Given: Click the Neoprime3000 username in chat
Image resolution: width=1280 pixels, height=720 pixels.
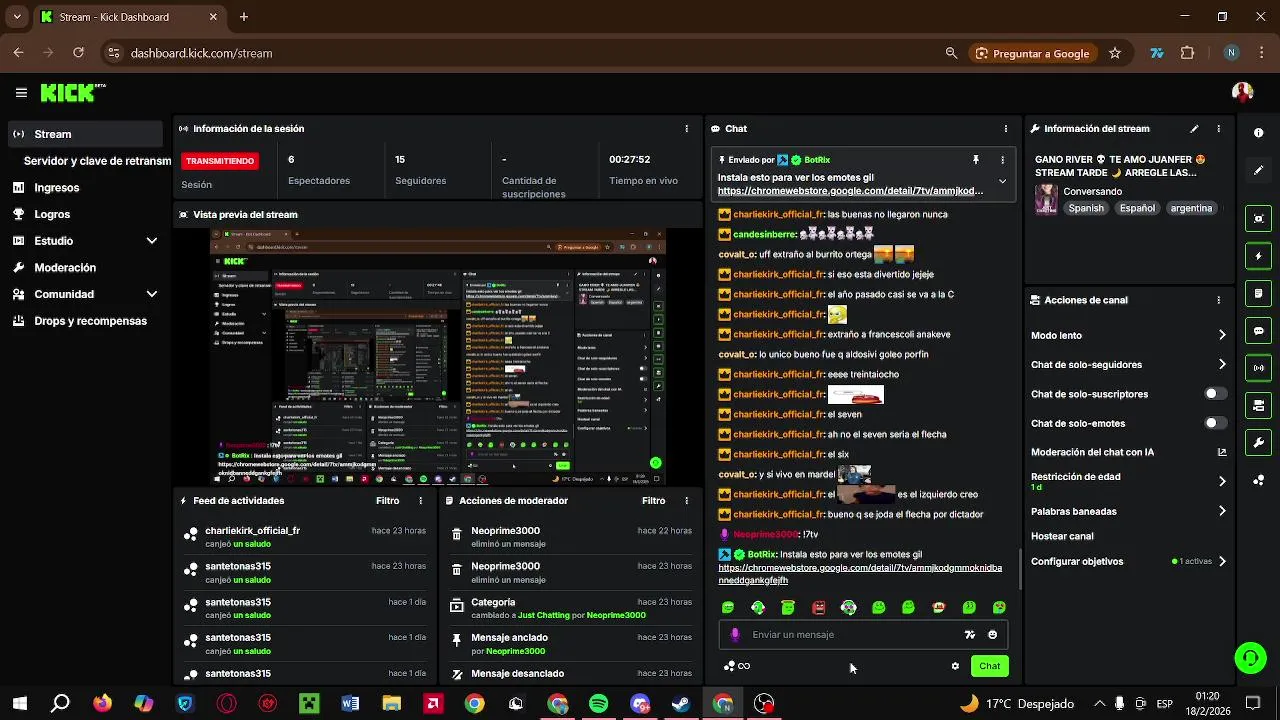Looking at the screenshot, I should [766, 534].
